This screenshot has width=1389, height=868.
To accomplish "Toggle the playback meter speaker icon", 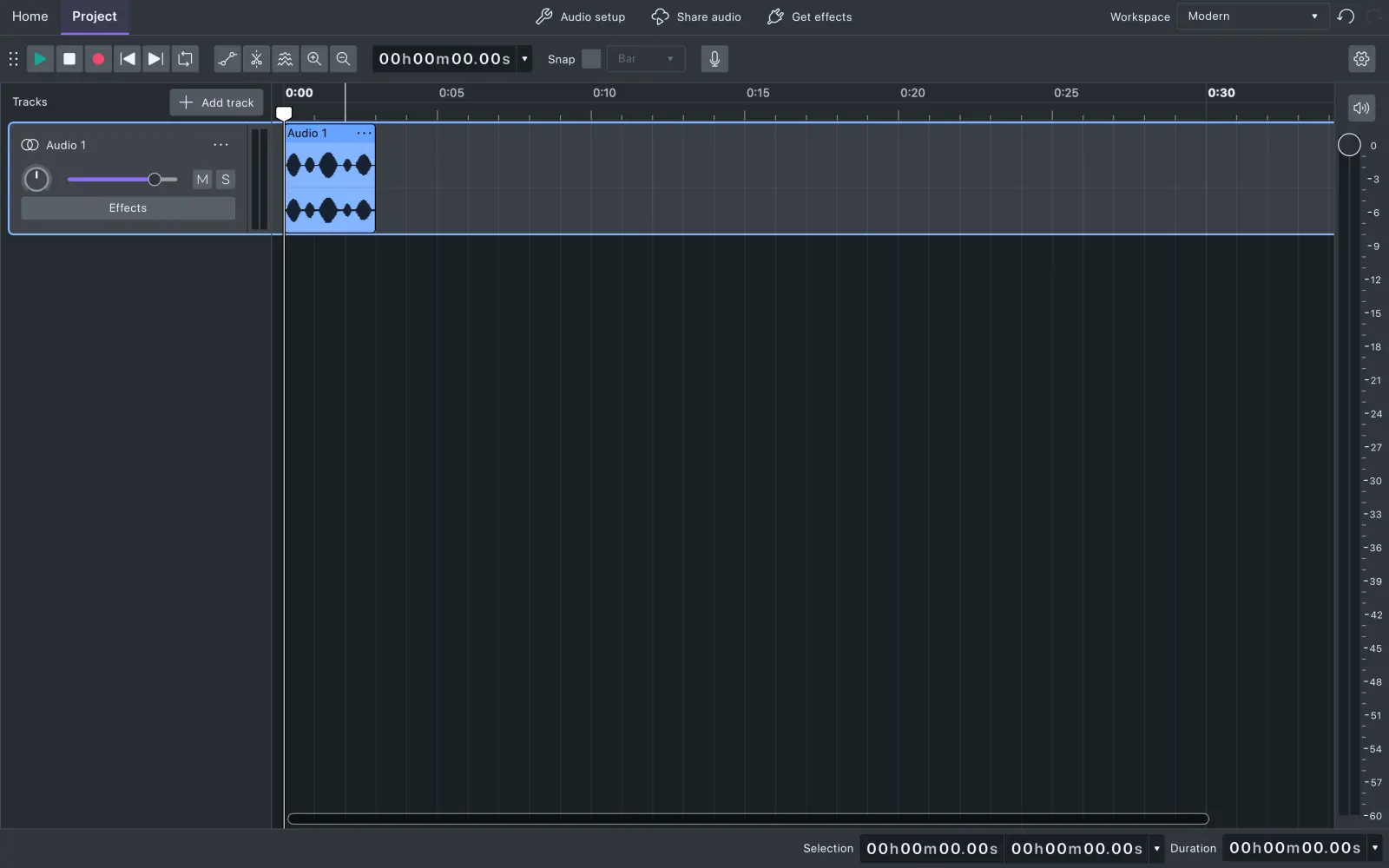I will 1361,108.
